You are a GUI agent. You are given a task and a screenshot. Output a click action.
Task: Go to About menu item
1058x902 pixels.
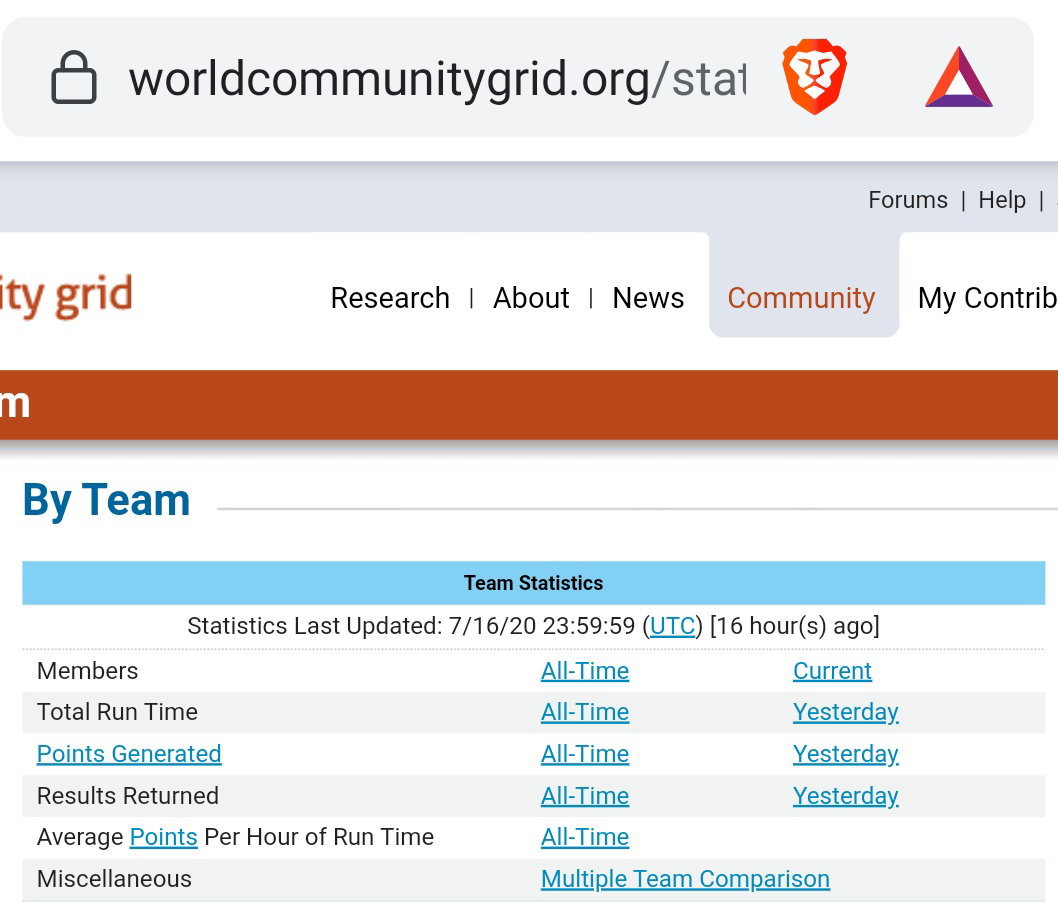(x=531, y=298)
